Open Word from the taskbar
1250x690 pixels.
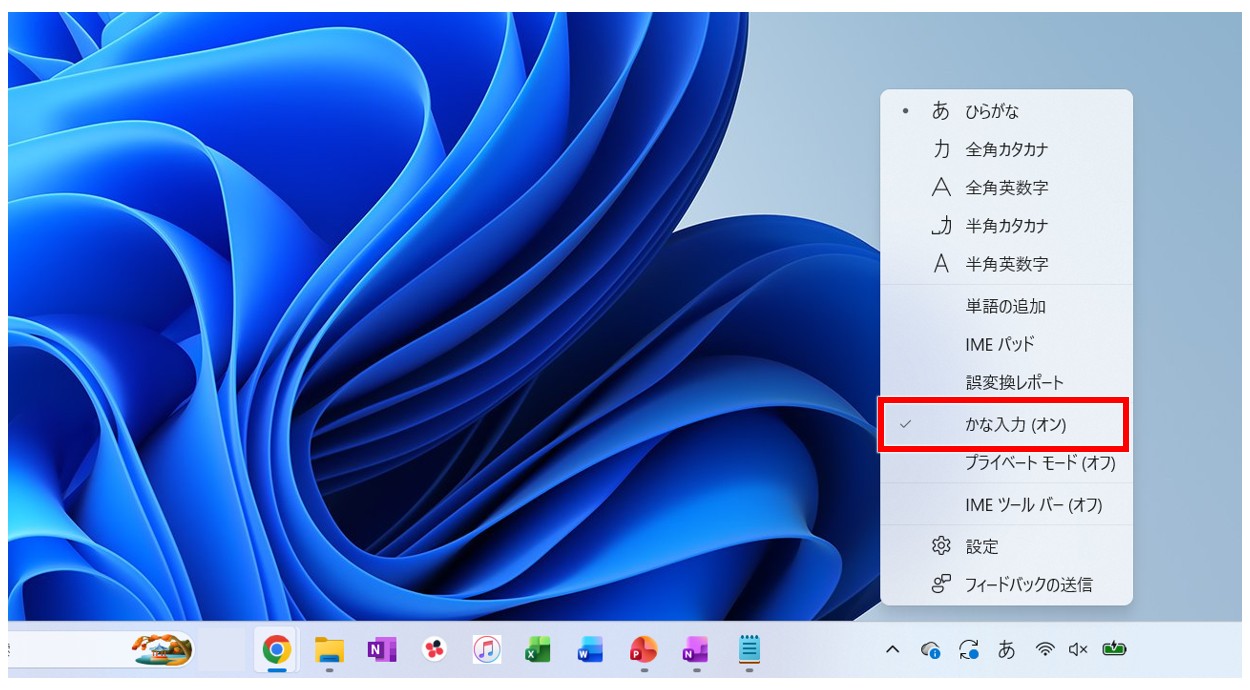591,651
